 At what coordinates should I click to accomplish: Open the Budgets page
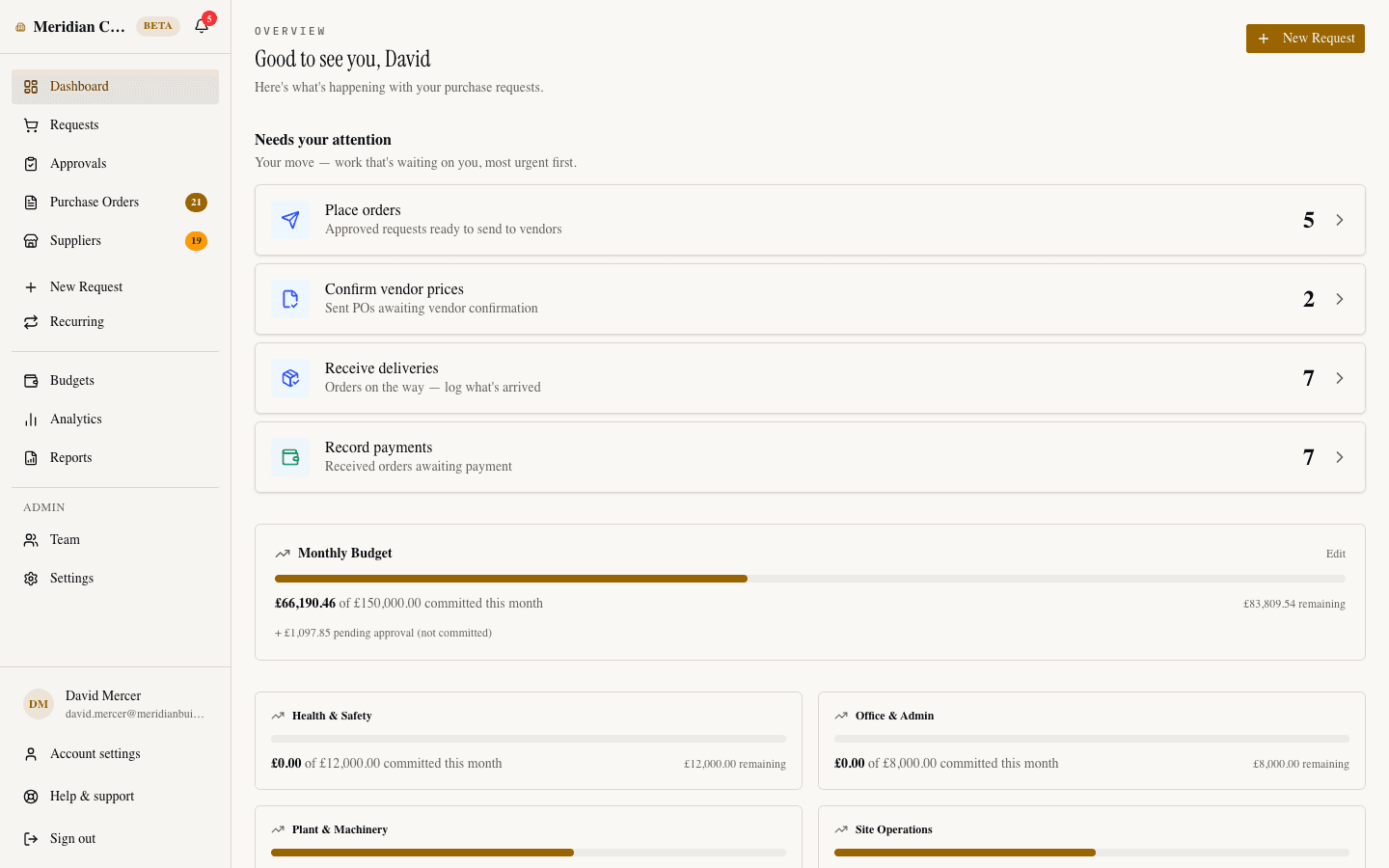click(115, 381)
